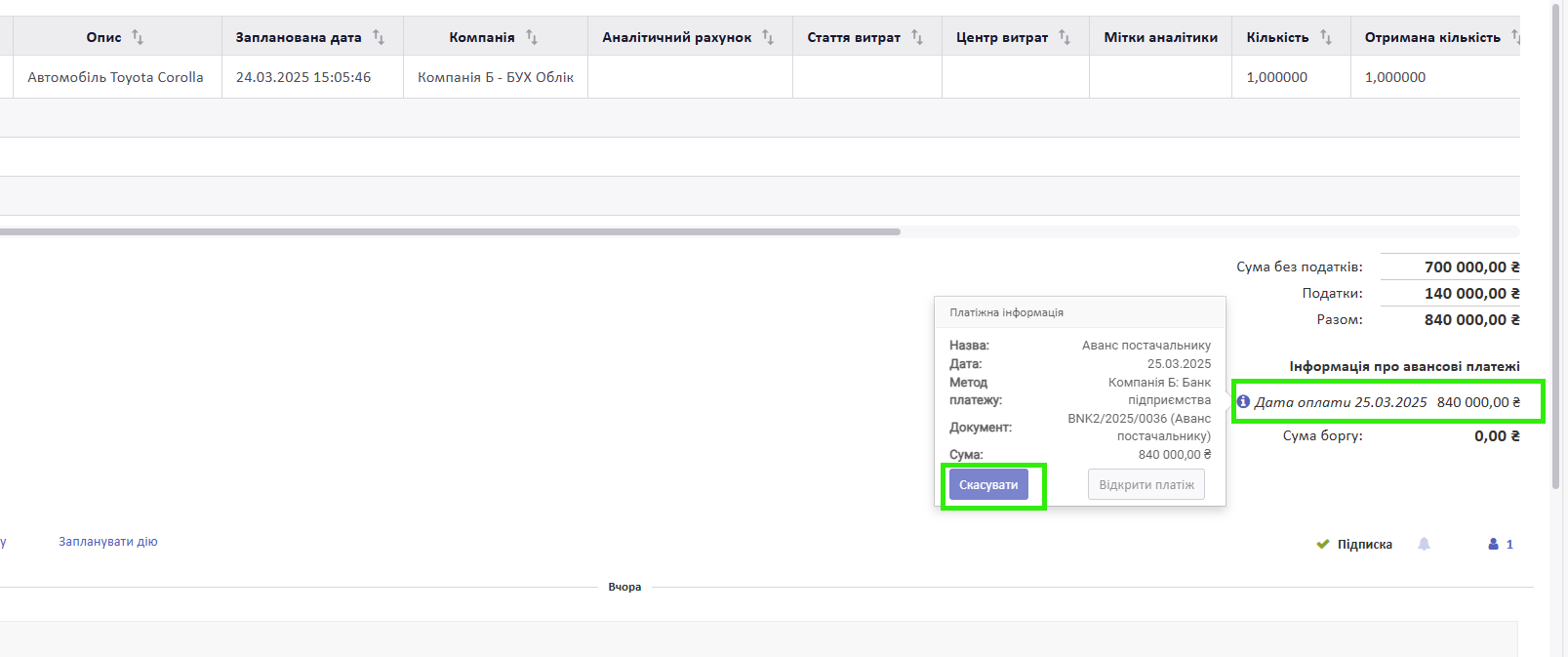This screenshot has height=657, width=1568.
Task: Select the Автомобіль Toyota Corolla description cell
Action: [x=116, y=77]
